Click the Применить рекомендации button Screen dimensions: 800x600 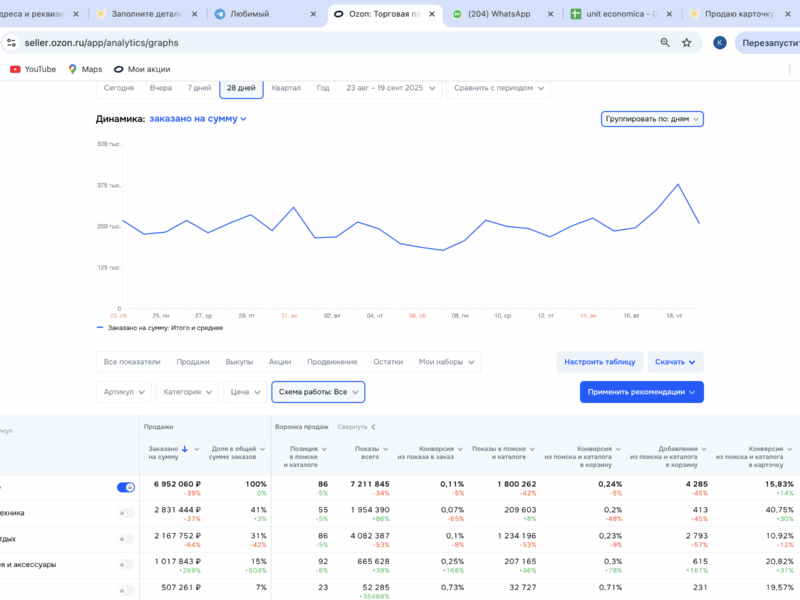tap(641, 392)
